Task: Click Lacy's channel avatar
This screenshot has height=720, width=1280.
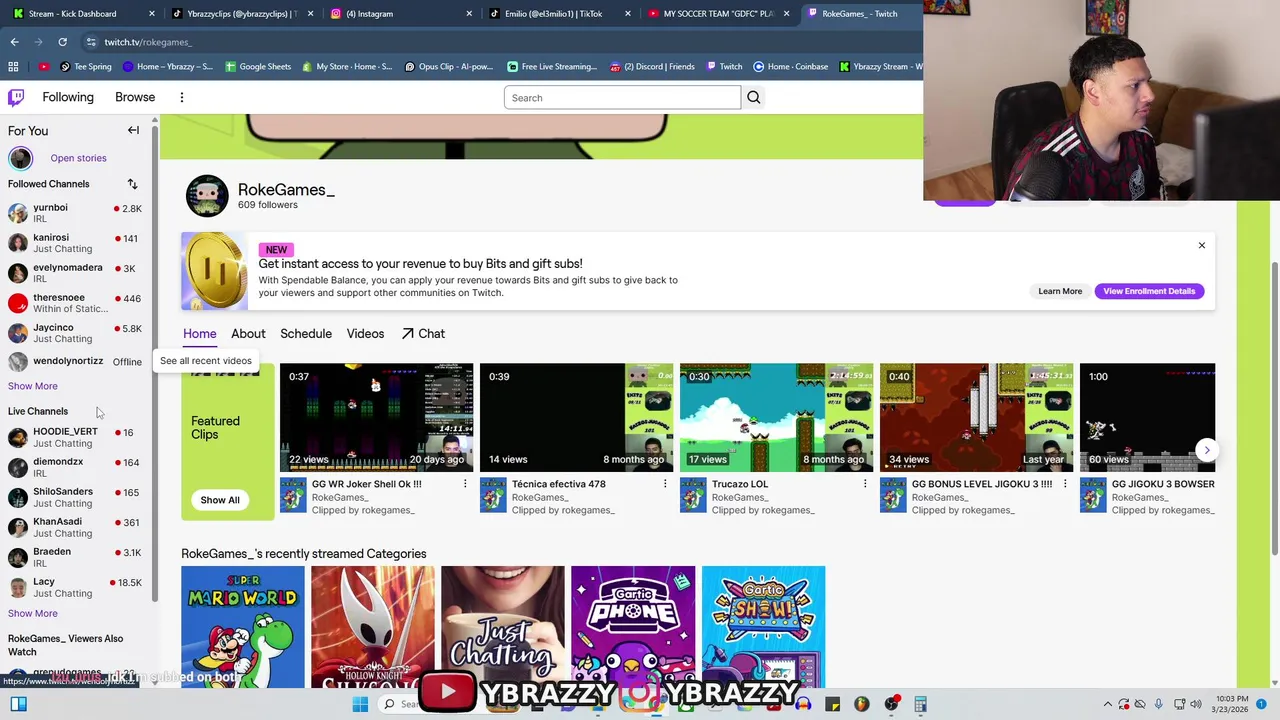Action: point(18,587)
